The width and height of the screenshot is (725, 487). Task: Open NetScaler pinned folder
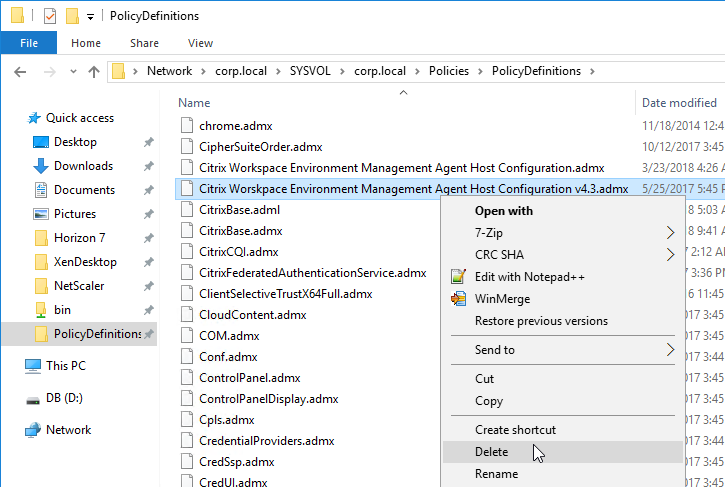click(79, 286)
